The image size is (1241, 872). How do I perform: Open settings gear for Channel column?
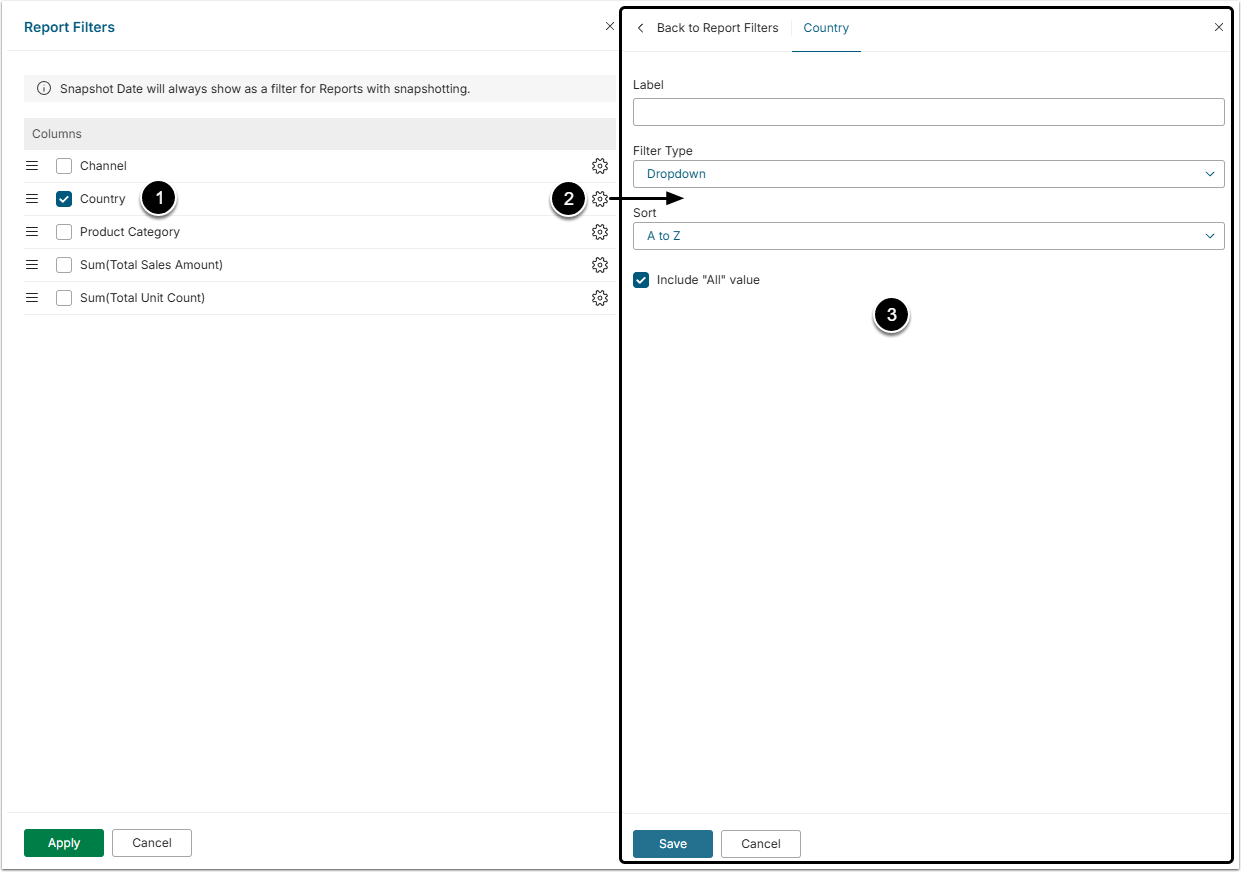click(600, 166)
